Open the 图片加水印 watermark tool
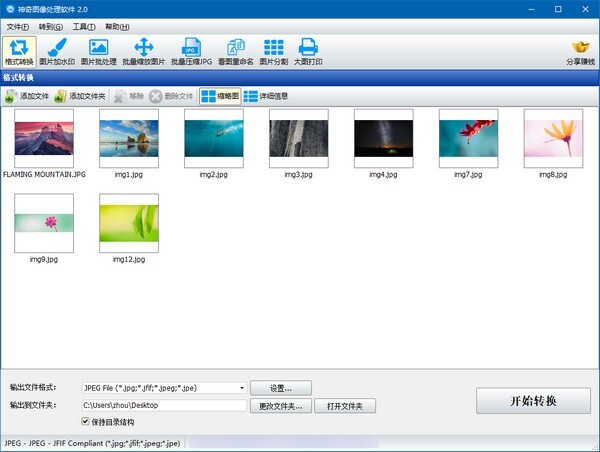Viewport: 600px width, 452px height. click(x=58, y=52)
